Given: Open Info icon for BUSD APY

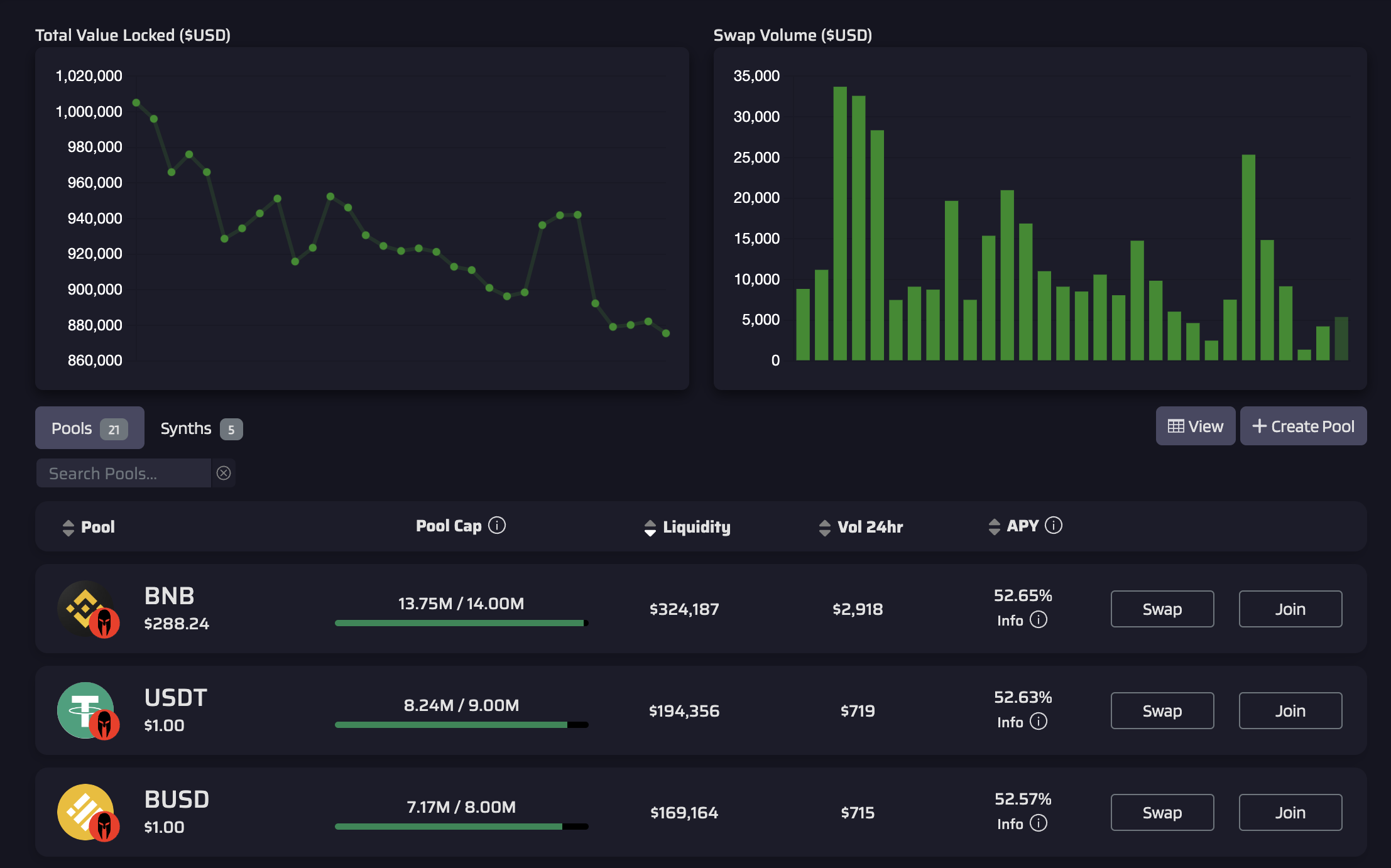Looking at the screenshot, I should [x=1039, y=823].
